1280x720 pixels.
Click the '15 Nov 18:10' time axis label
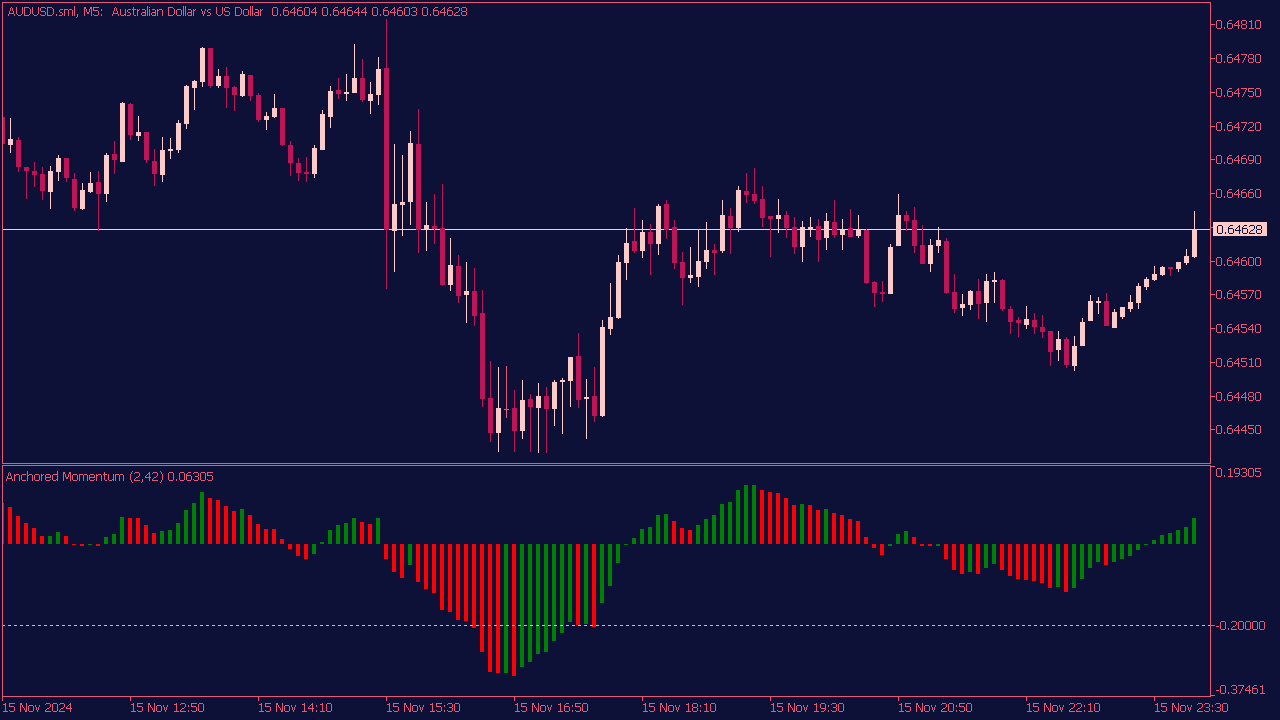click(679, 707)
